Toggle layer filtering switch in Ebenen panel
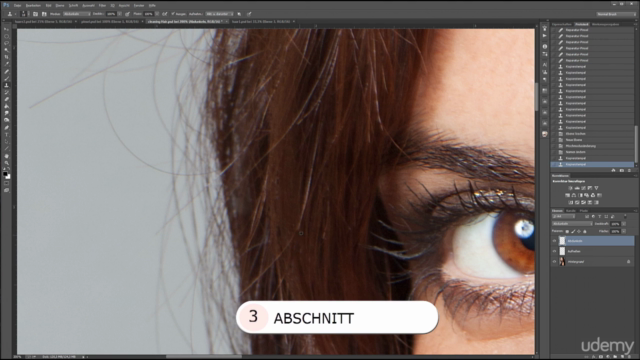The width and height of the screenshot is (640, 360). pyautogui.click(x=625, y=216)
